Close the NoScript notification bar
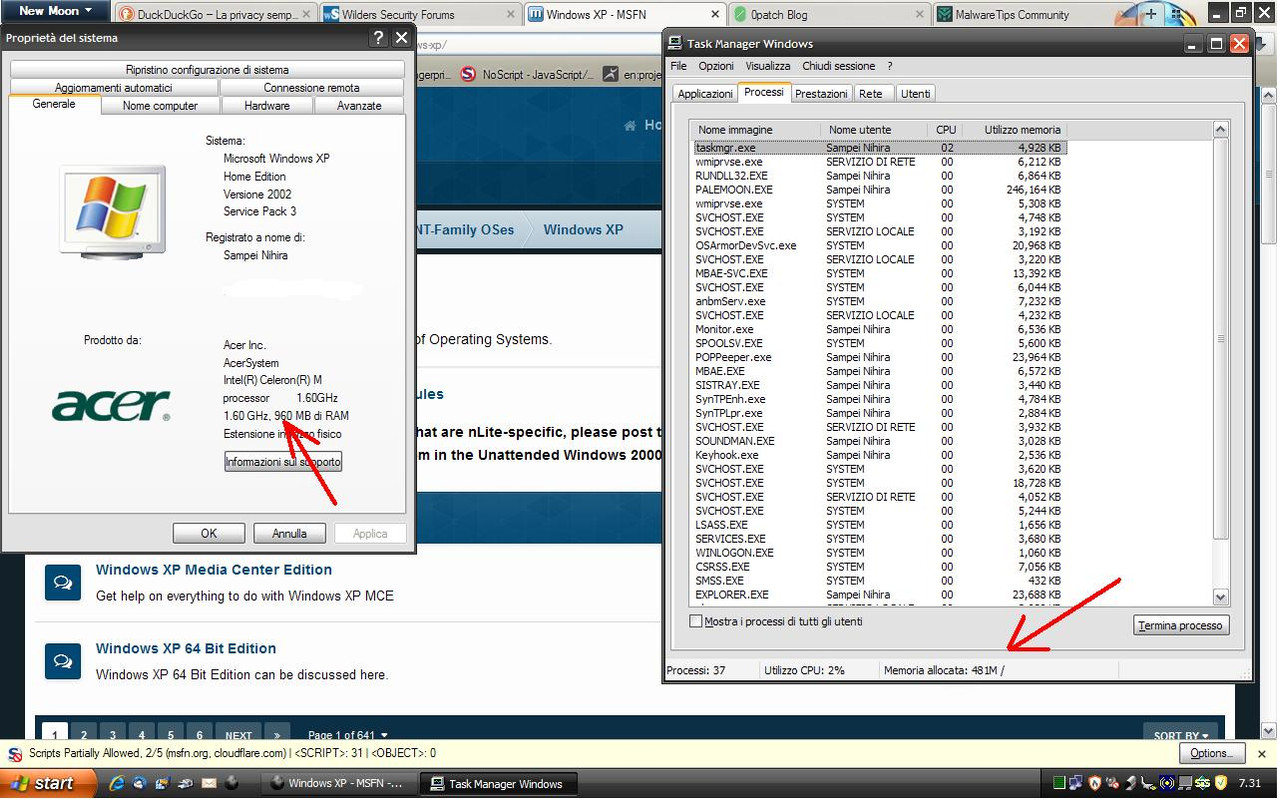Image resolution: width=1280 pixels, height=800 pixels. pos(1262,753)
